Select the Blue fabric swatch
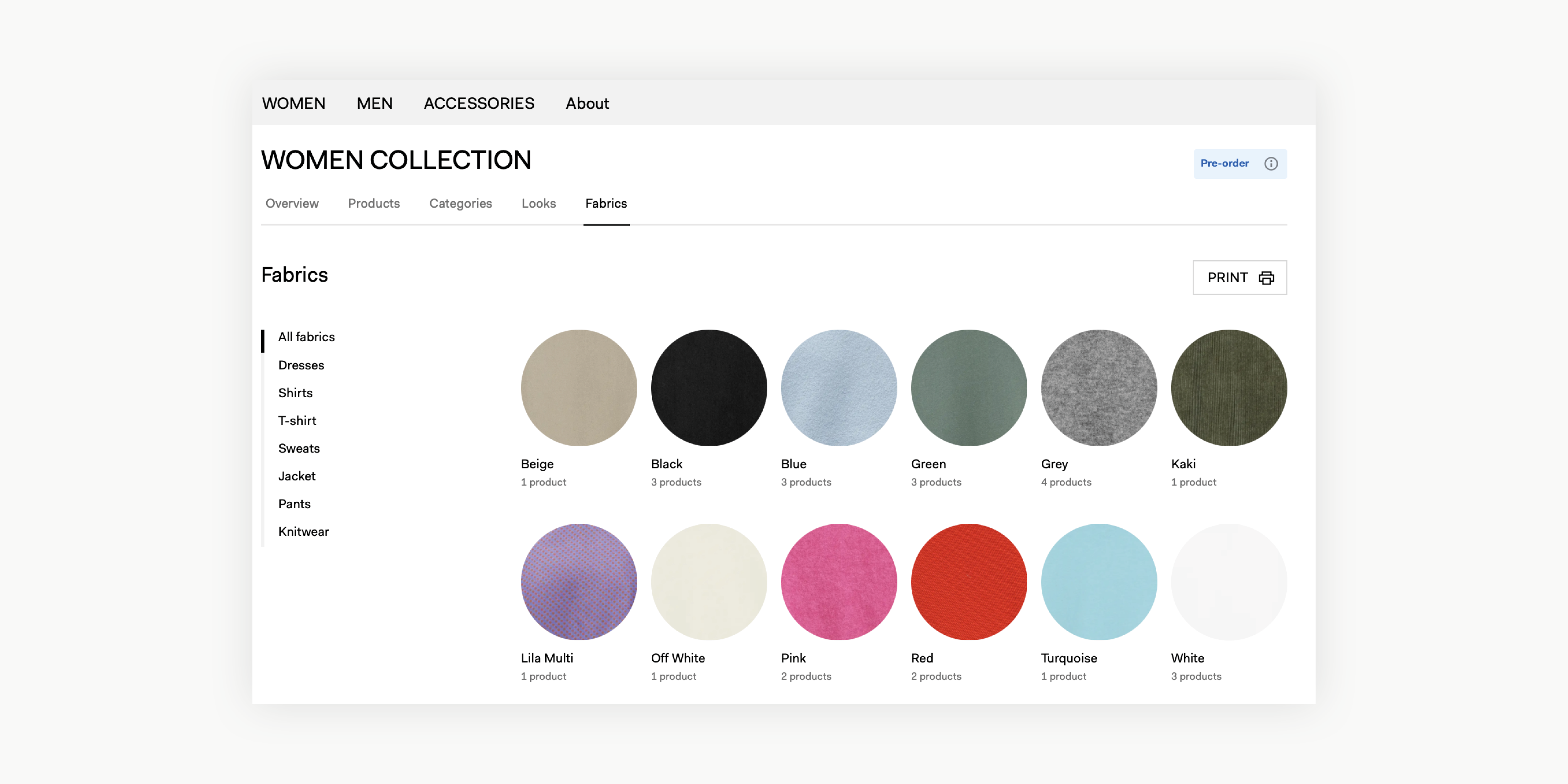The height and width of the screenshot is (784, 1568). (839, 388)
